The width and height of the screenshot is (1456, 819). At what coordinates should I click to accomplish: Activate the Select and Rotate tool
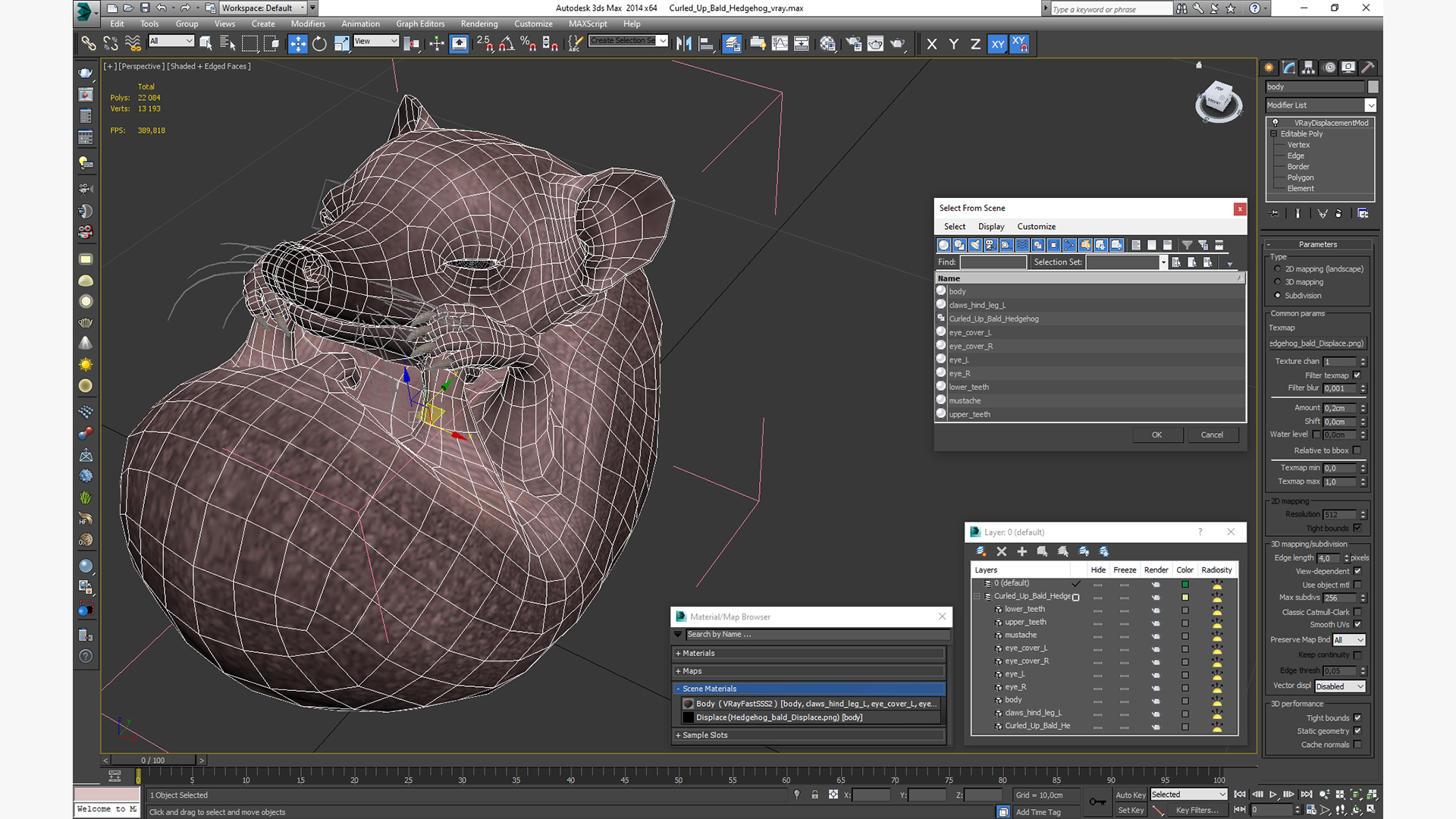(x=319, y=44)
